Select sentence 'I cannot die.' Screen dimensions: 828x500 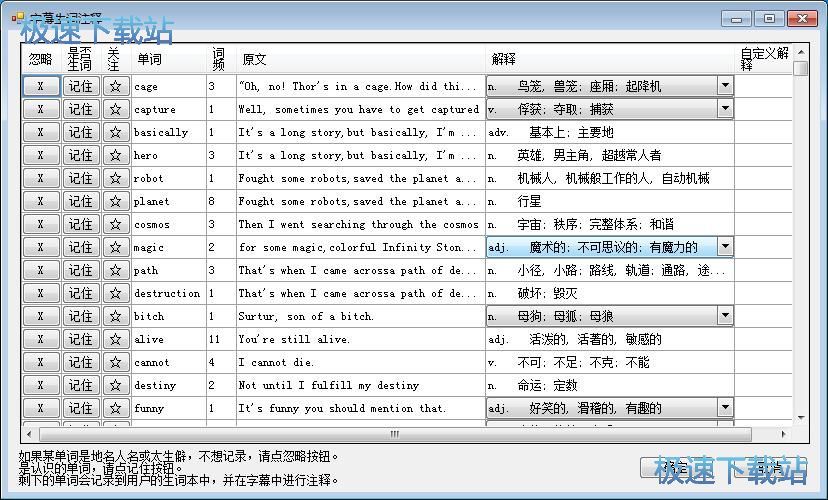pos(361,362)
